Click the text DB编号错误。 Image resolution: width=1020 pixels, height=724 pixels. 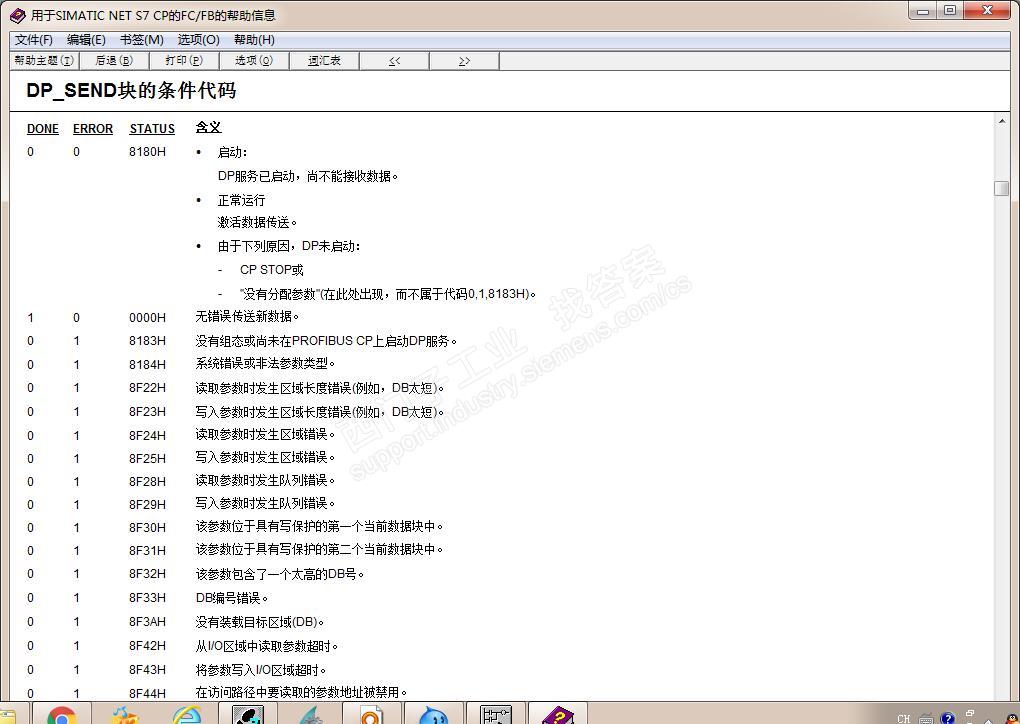pos(232,597)
